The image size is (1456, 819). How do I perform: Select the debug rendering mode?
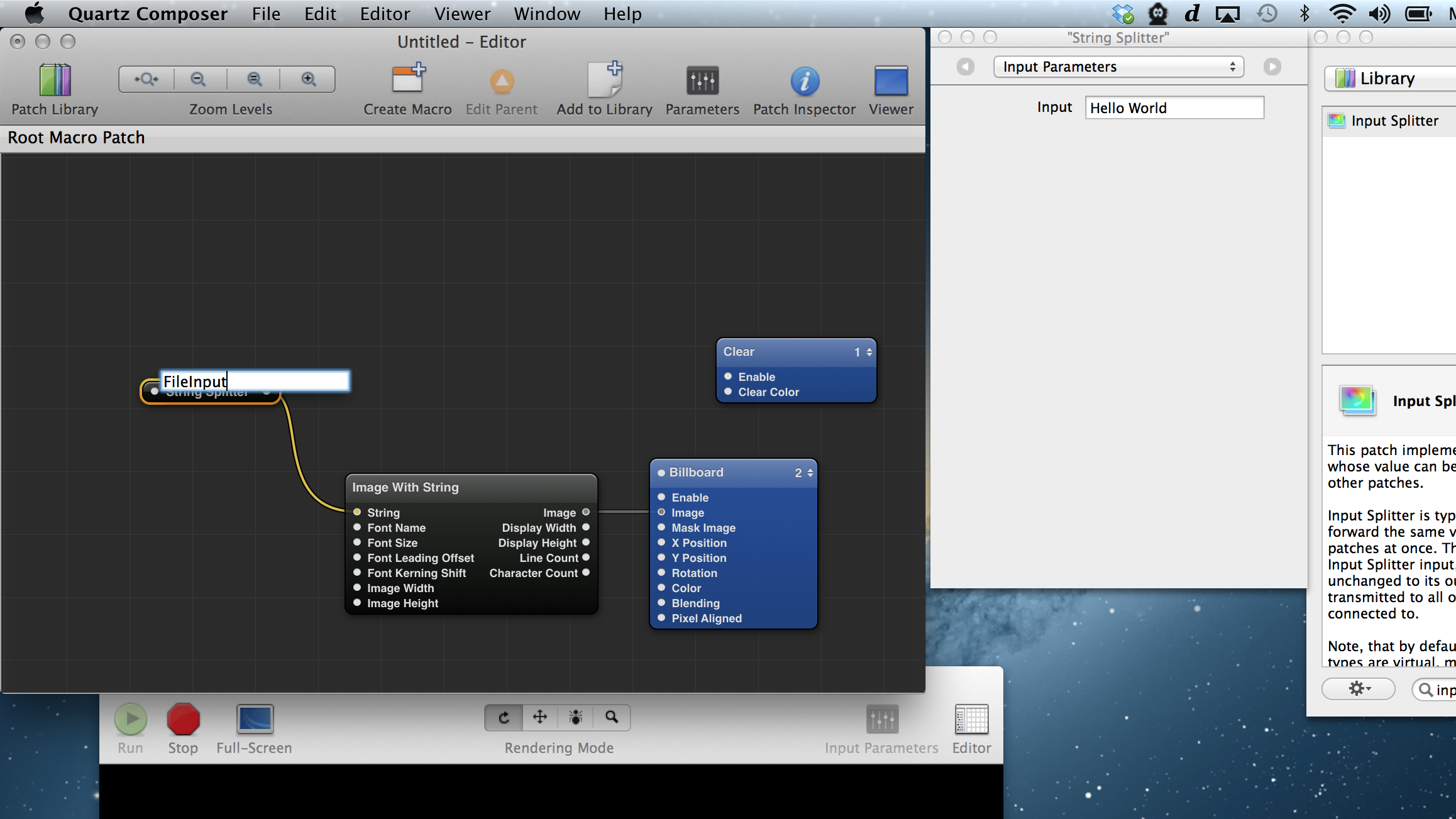(576, 717)
